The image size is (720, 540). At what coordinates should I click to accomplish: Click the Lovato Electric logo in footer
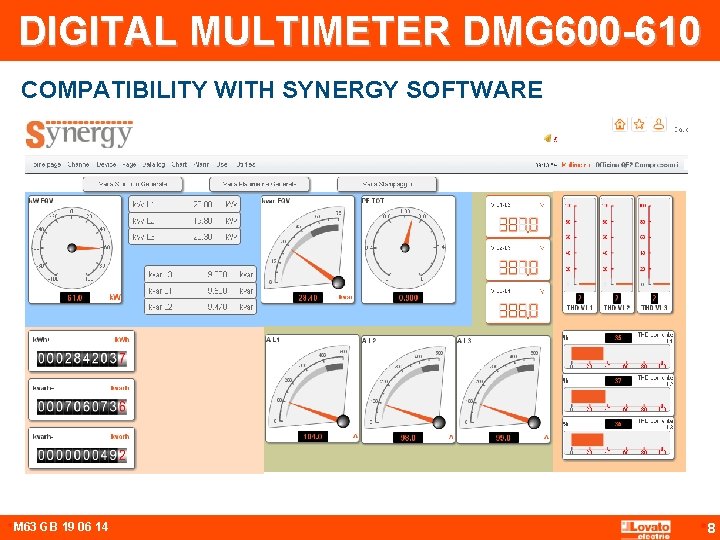coord(646,529)
